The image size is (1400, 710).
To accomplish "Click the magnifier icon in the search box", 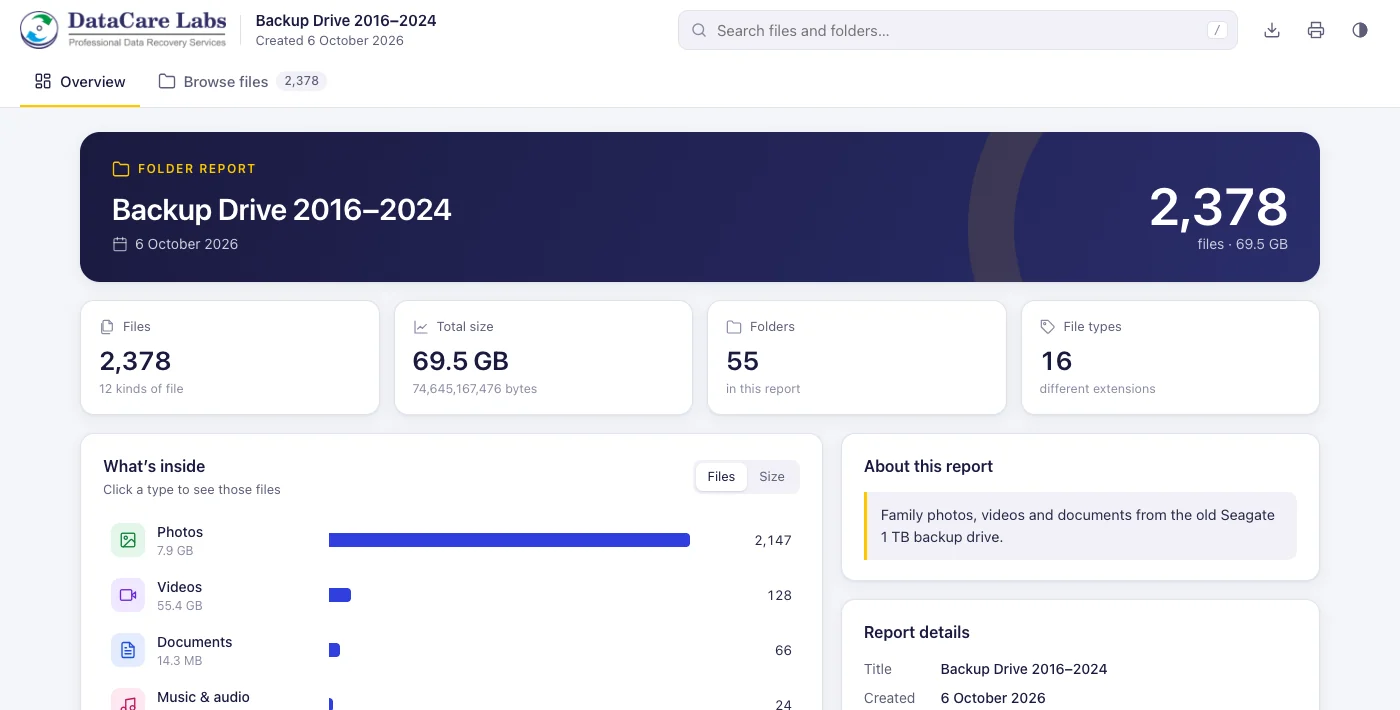I will 699,30.
